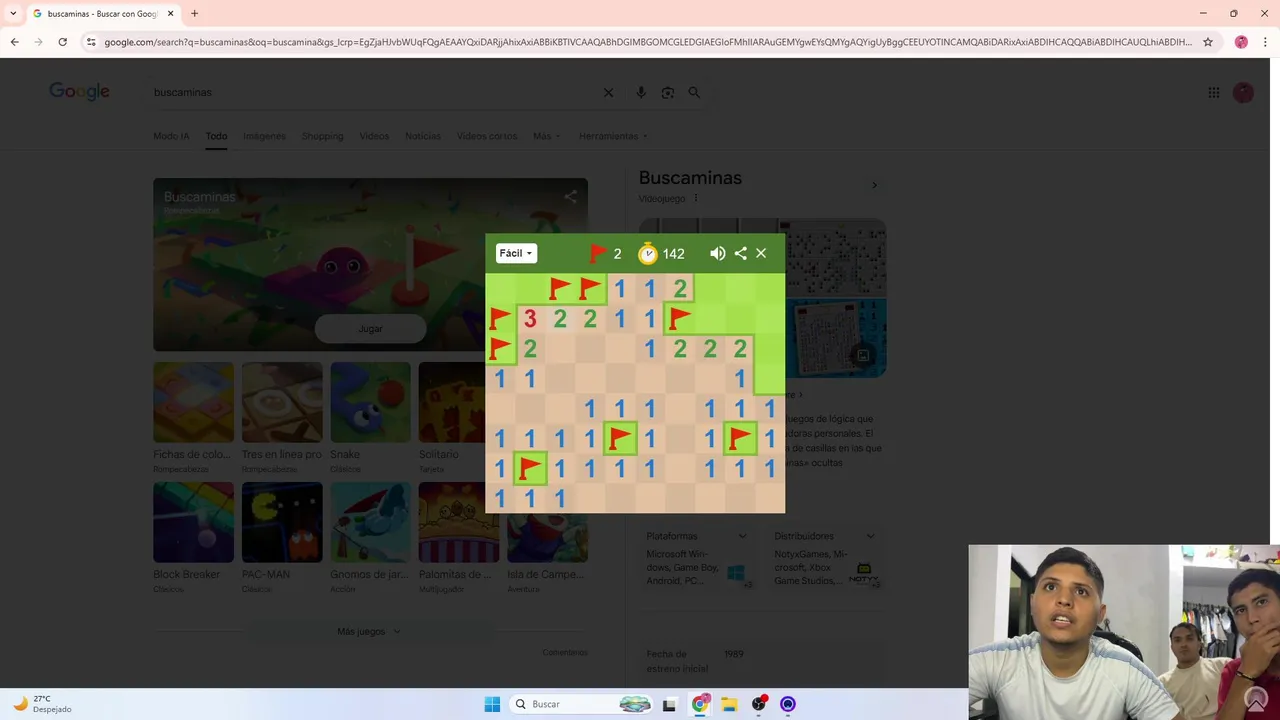
Task: Expand the Más search filter dropdown
Action: [x=546, y=136]
